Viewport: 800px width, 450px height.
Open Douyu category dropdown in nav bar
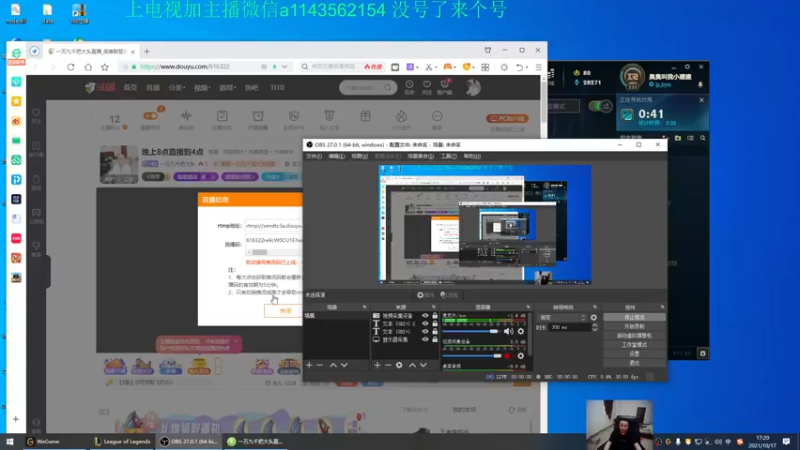[177, 88]
